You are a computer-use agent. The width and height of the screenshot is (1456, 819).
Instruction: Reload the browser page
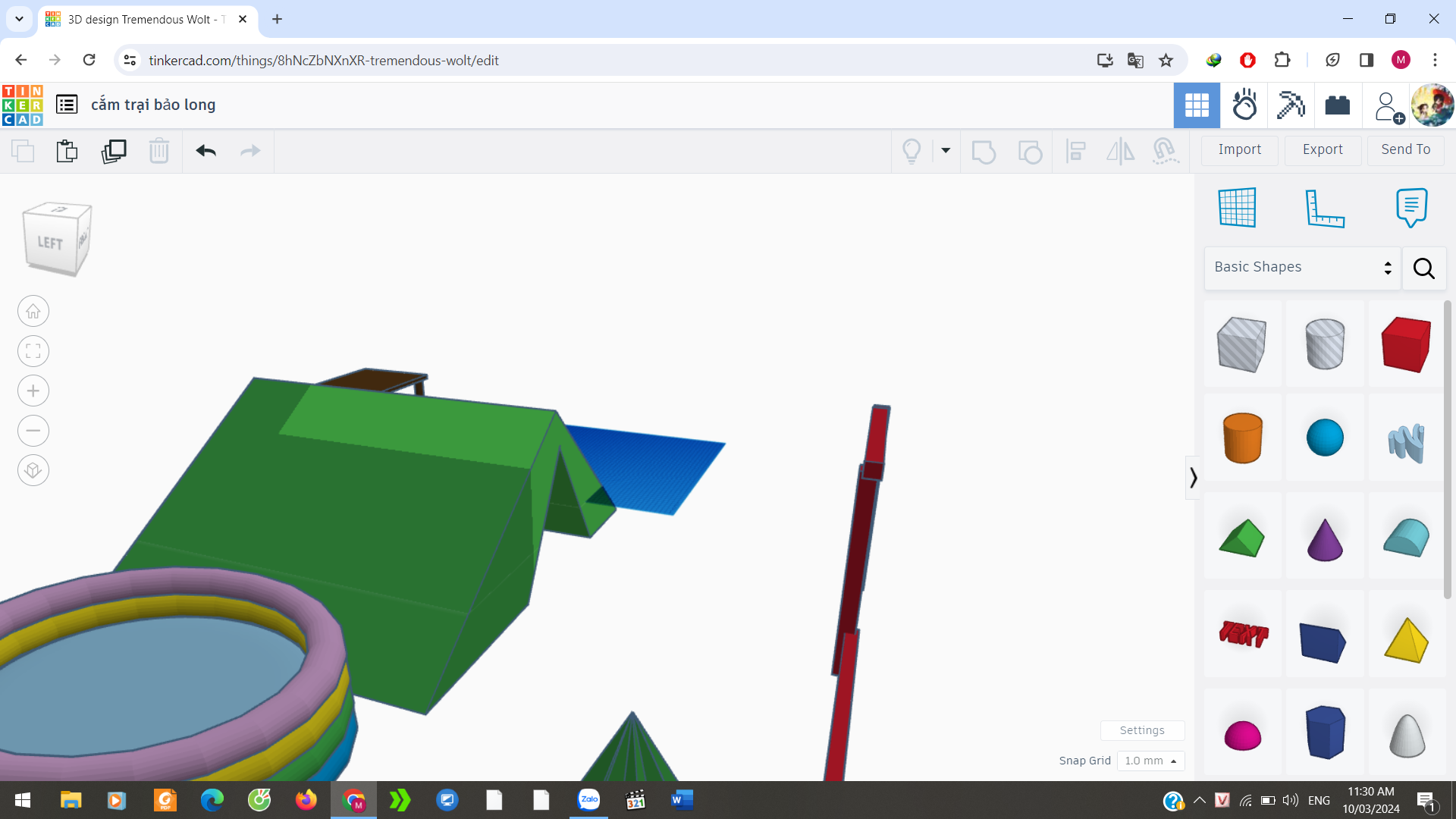pyautogui.click(x=89, y=60)
